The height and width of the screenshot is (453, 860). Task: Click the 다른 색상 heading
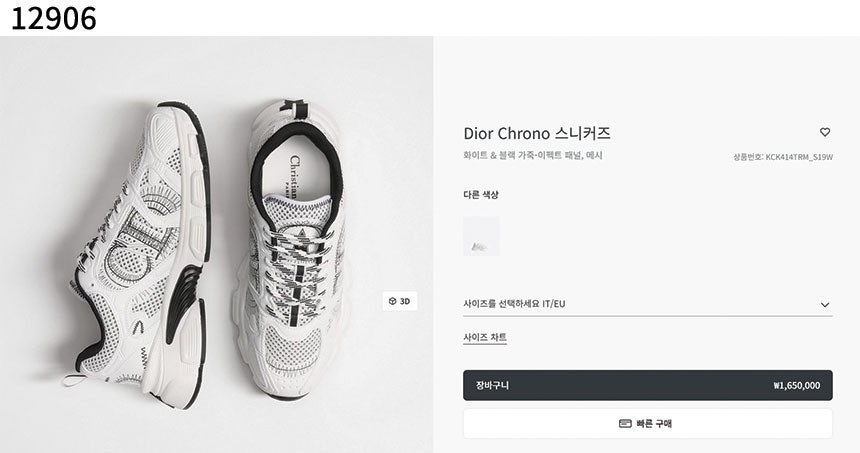point(481,195)
